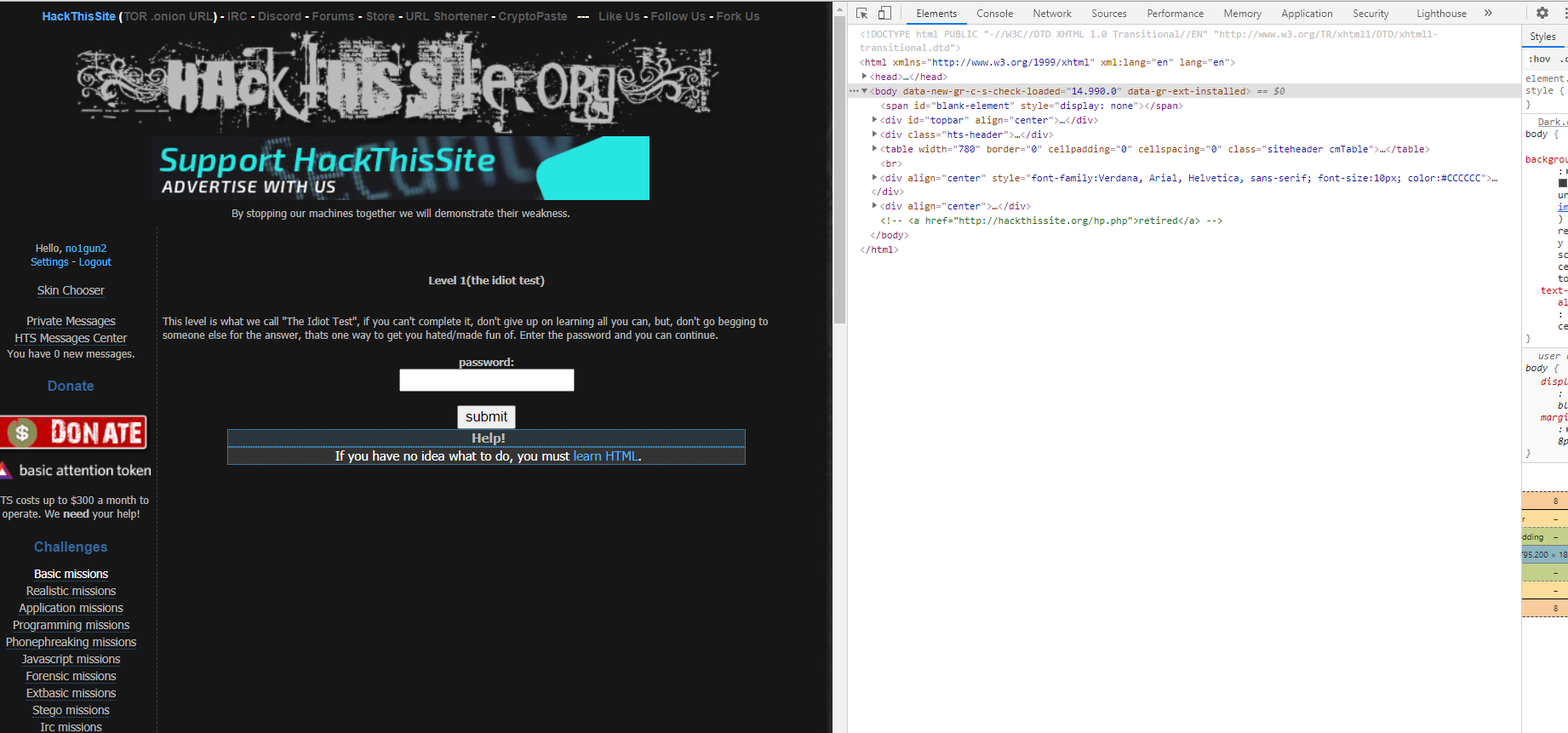Open the no1gun2 profile link

pyautogui.click(x=86, y=249)
